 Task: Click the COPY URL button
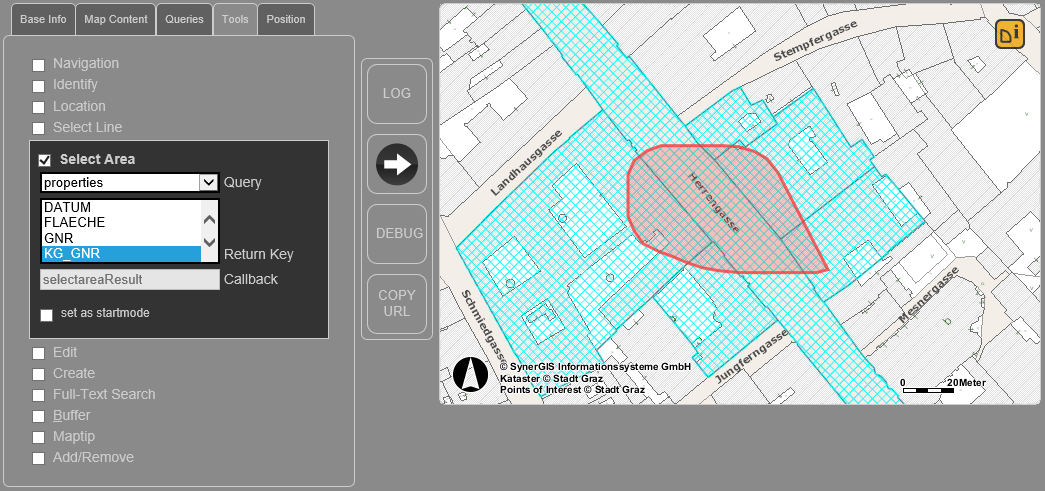397,304
